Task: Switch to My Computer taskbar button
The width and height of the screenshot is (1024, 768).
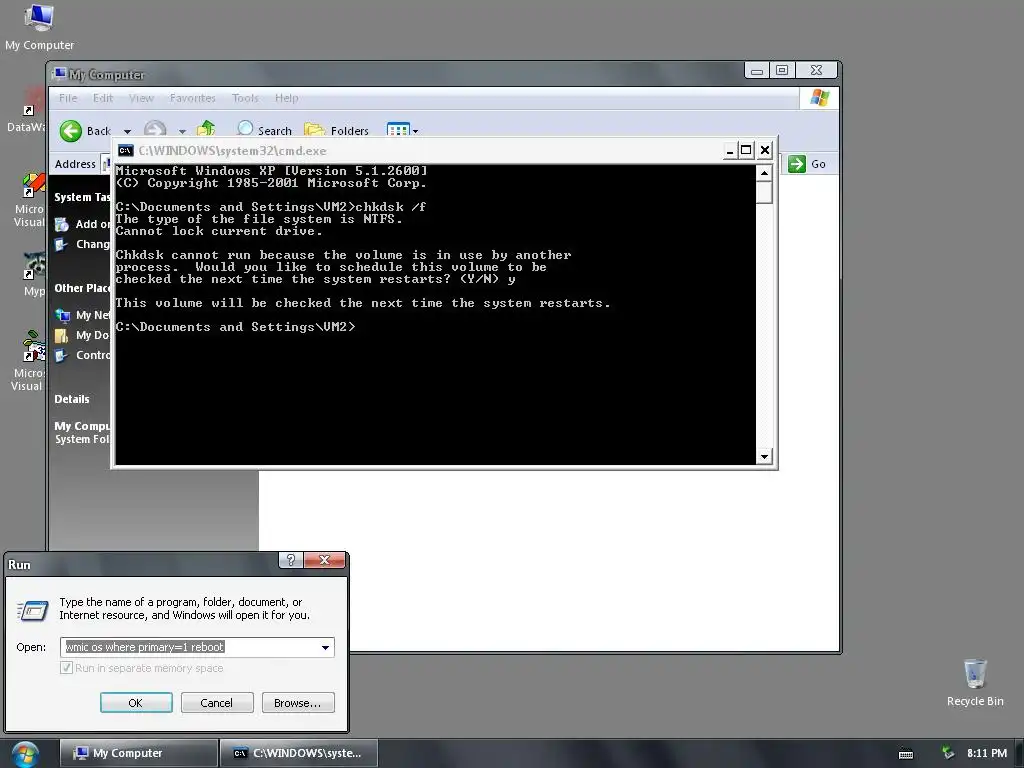Action: click(139, 753)
